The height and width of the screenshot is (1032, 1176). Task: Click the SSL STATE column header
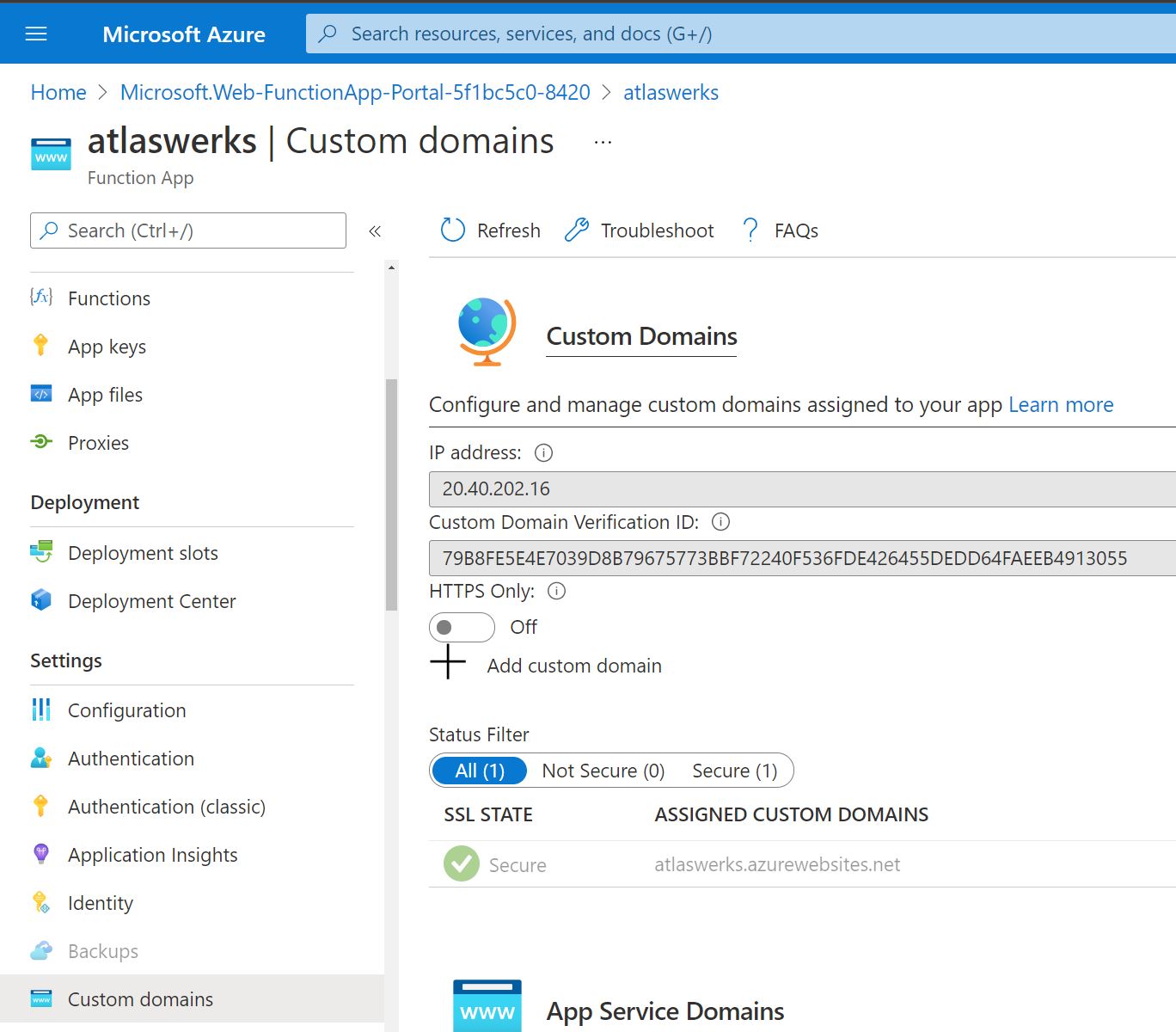488,814
